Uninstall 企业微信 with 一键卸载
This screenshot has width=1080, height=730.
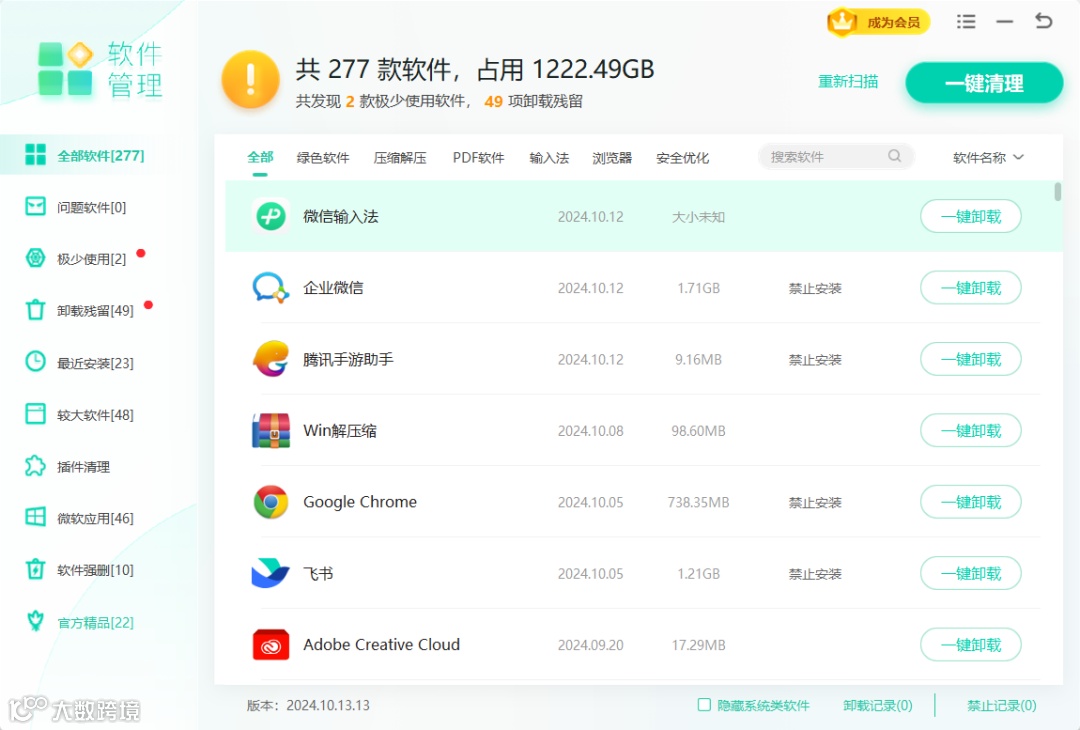click(x=970, y=288)
